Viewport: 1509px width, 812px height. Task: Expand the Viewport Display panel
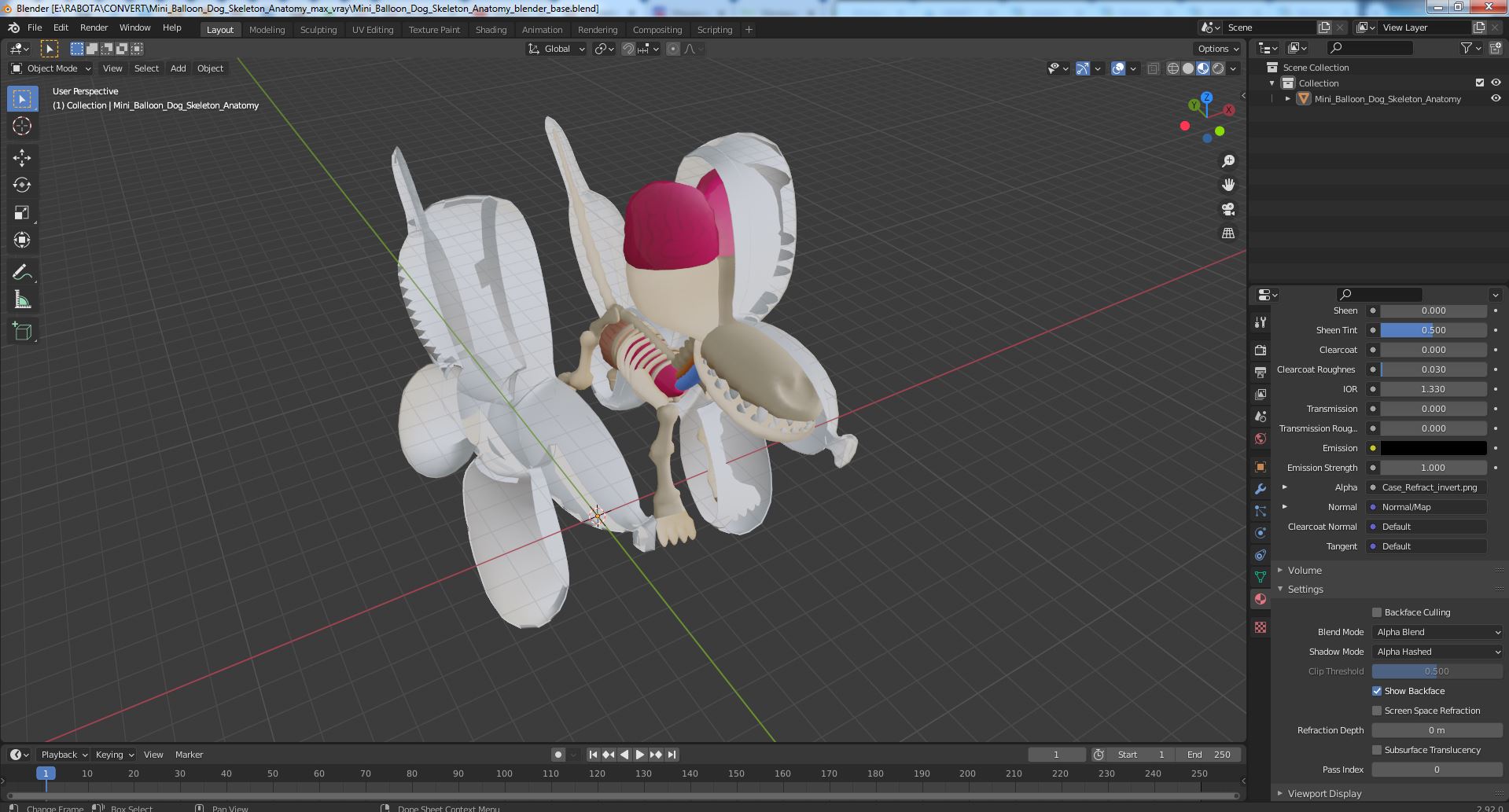coord(1324,793)
